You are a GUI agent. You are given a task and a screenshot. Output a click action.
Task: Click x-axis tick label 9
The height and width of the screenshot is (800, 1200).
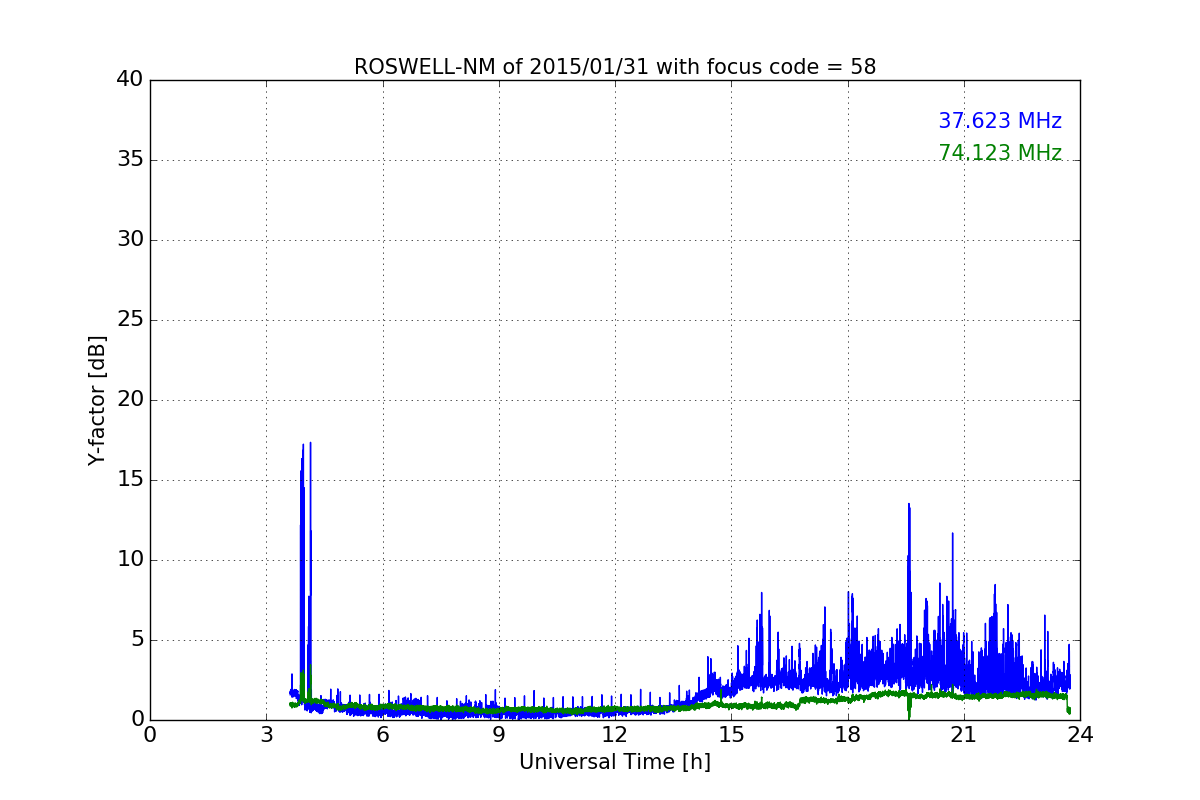click(x=499, y=735)
